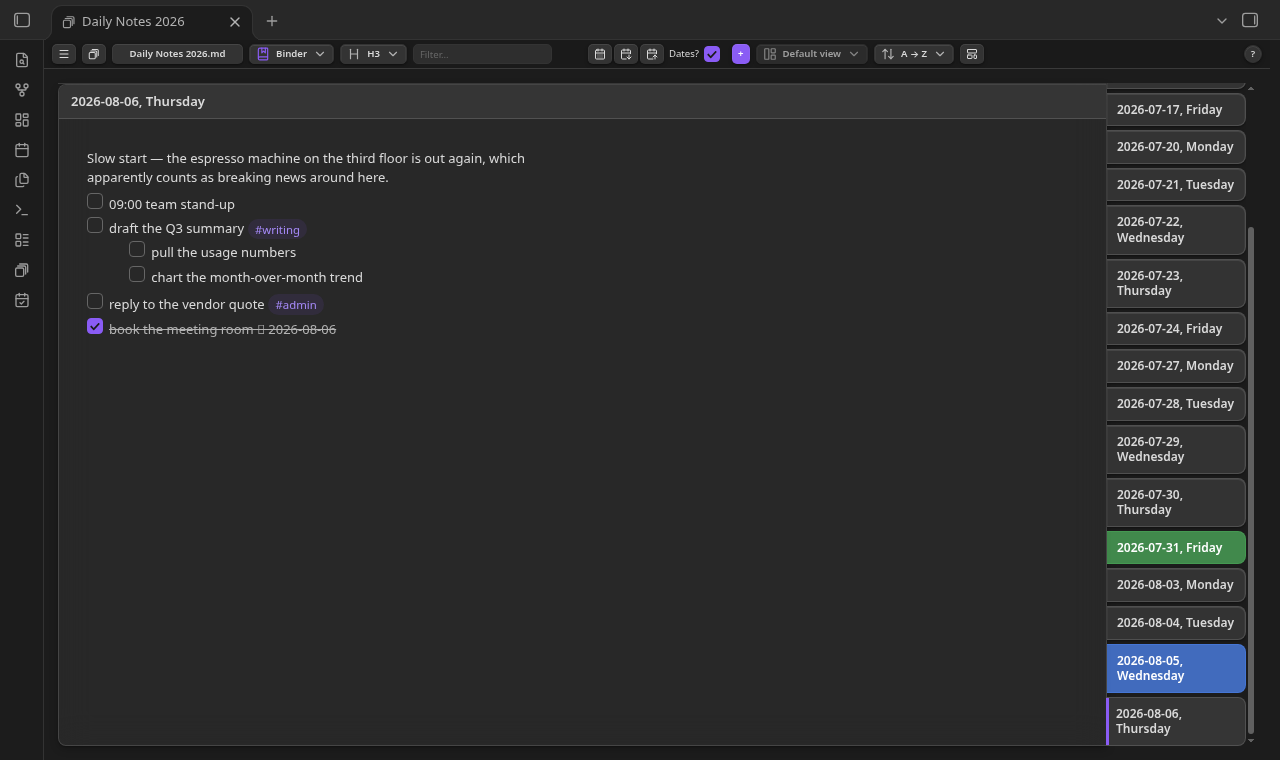Click the layout icon after A → Z

point(972,54)
